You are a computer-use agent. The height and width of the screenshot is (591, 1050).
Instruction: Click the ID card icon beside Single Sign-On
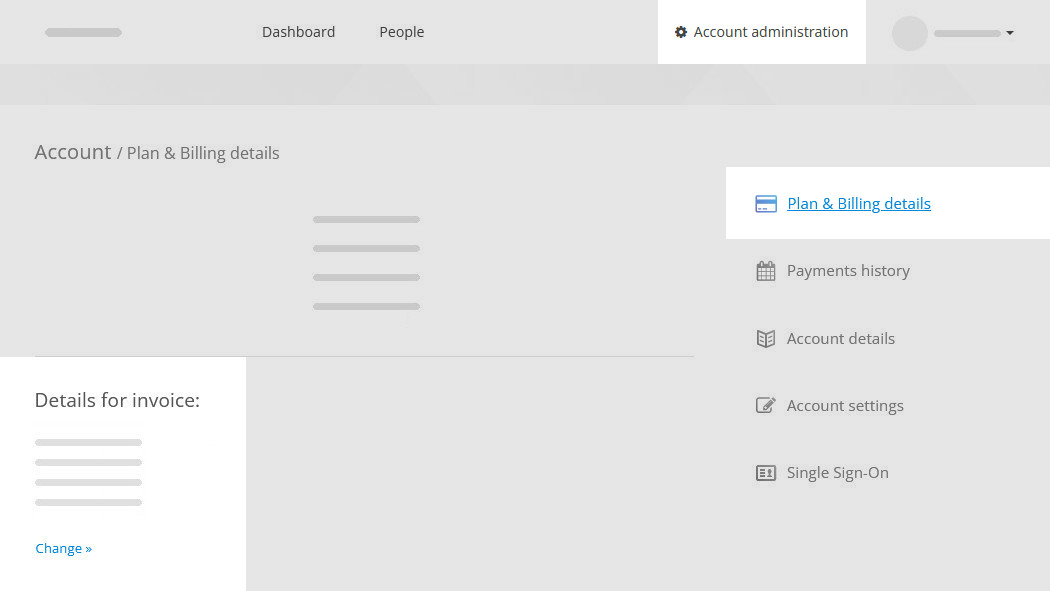coord(765,473)
